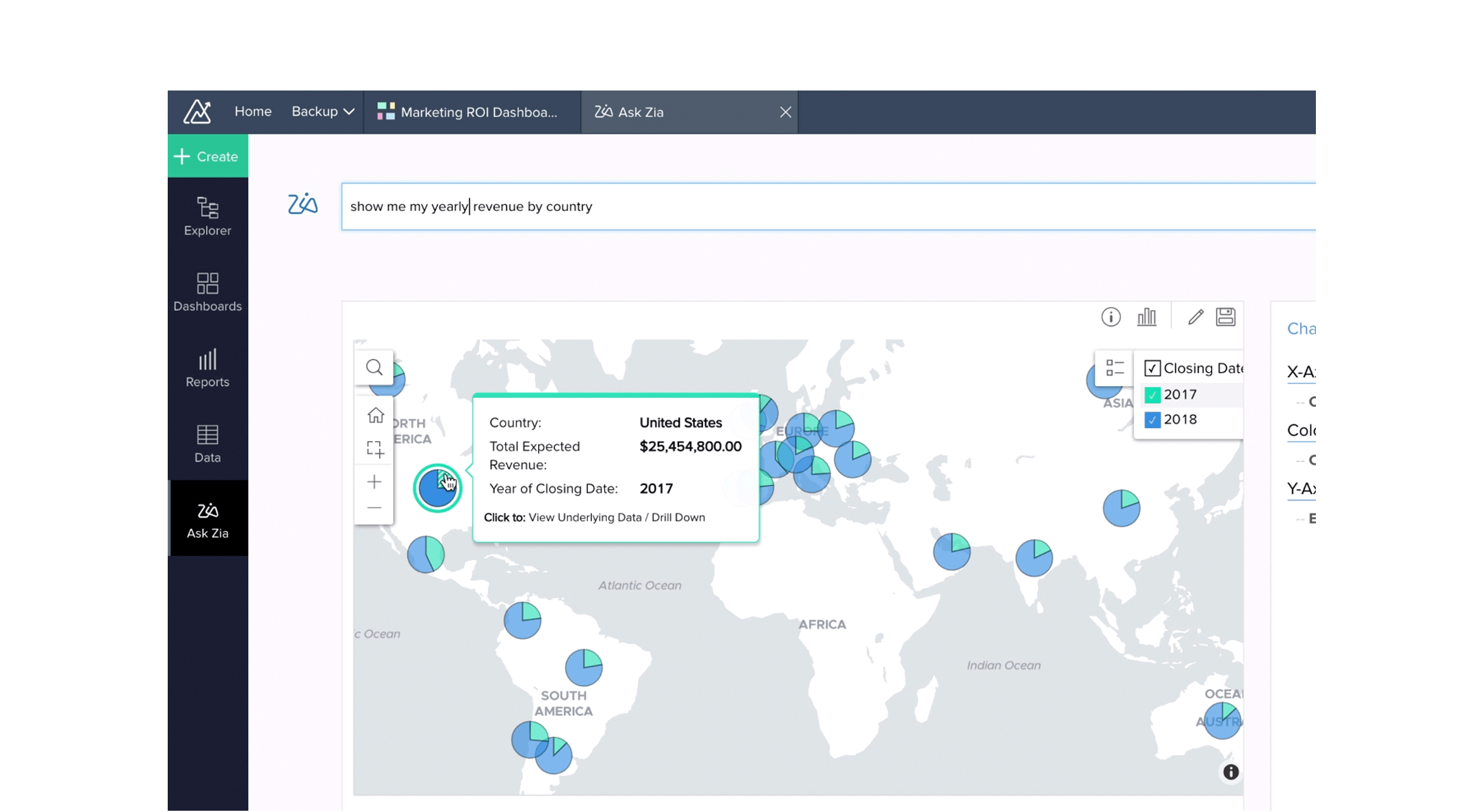Navigate to Reports section
This screenshot has width=1483, height=812.
point(207,368)
